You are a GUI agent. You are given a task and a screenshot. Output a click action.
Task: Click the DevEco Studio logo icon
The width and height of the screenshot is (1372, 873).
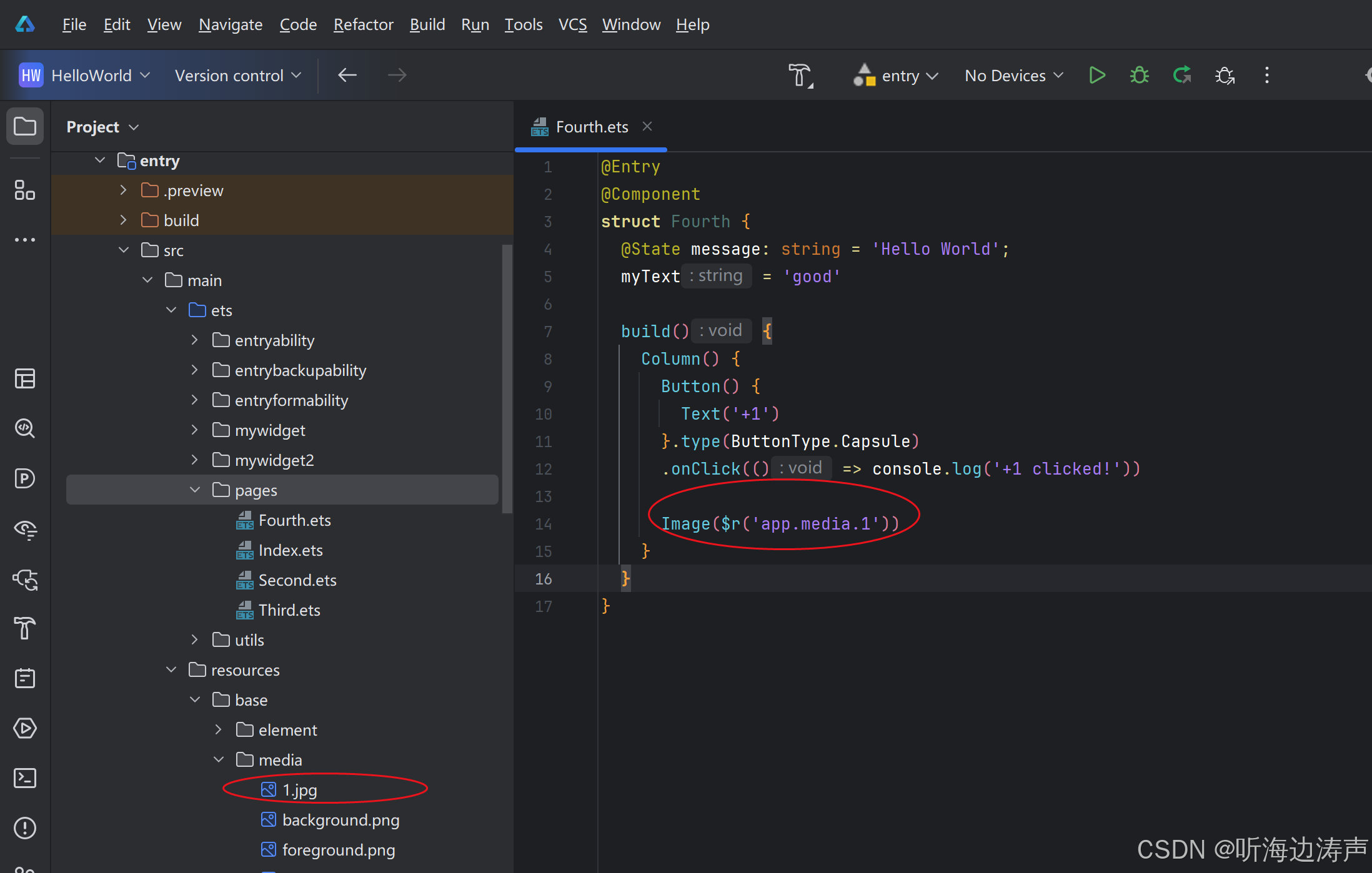point(25,24)
